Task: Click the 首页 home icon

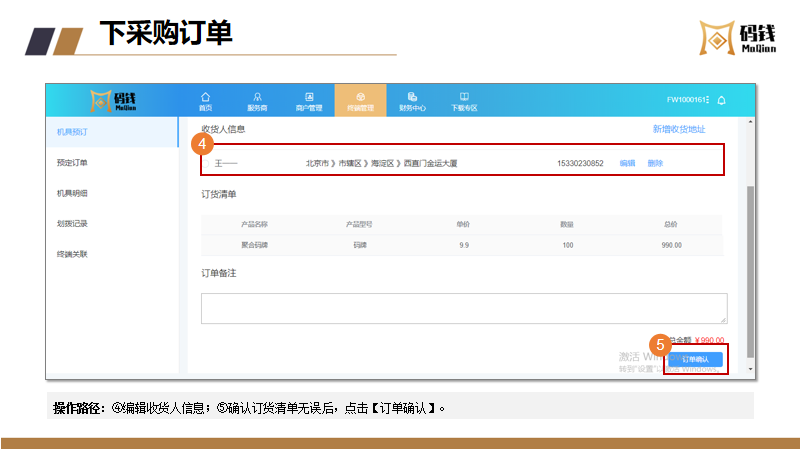Action: 206,100
